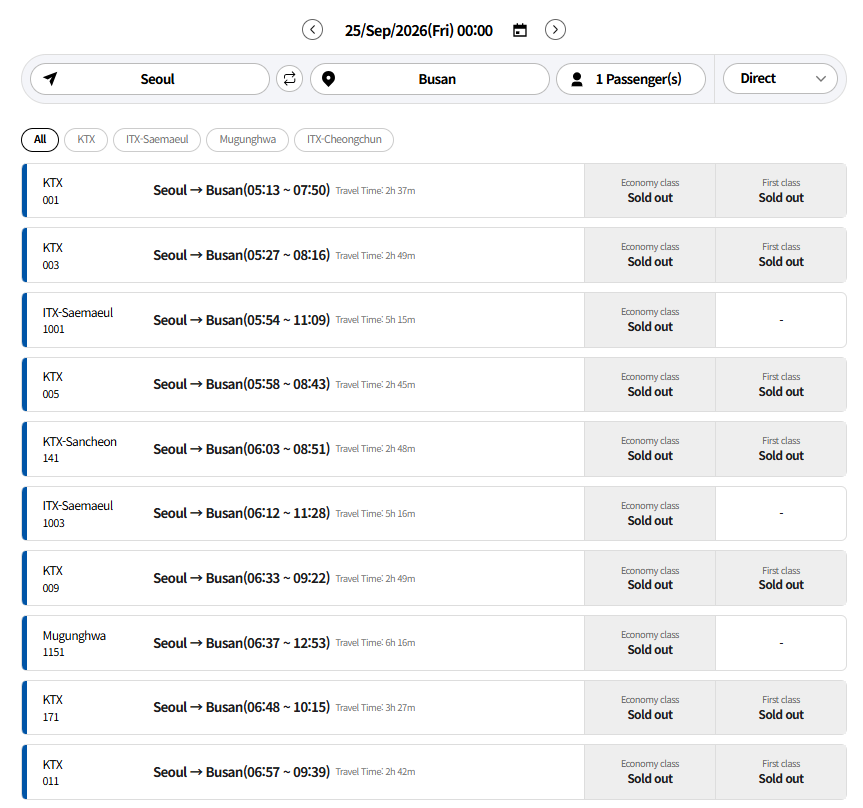Click Seoul → Busan(05:27 ~ 08:16) route
Image resolution: width=863 pixels, height=808 pixels.
pyautogui.click(x=242, y=255)
